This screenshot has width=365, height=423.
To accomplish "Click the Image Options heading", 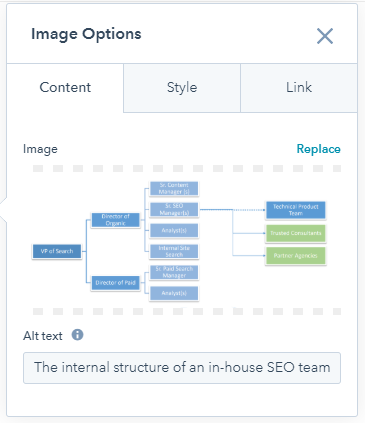I will 86,34.
